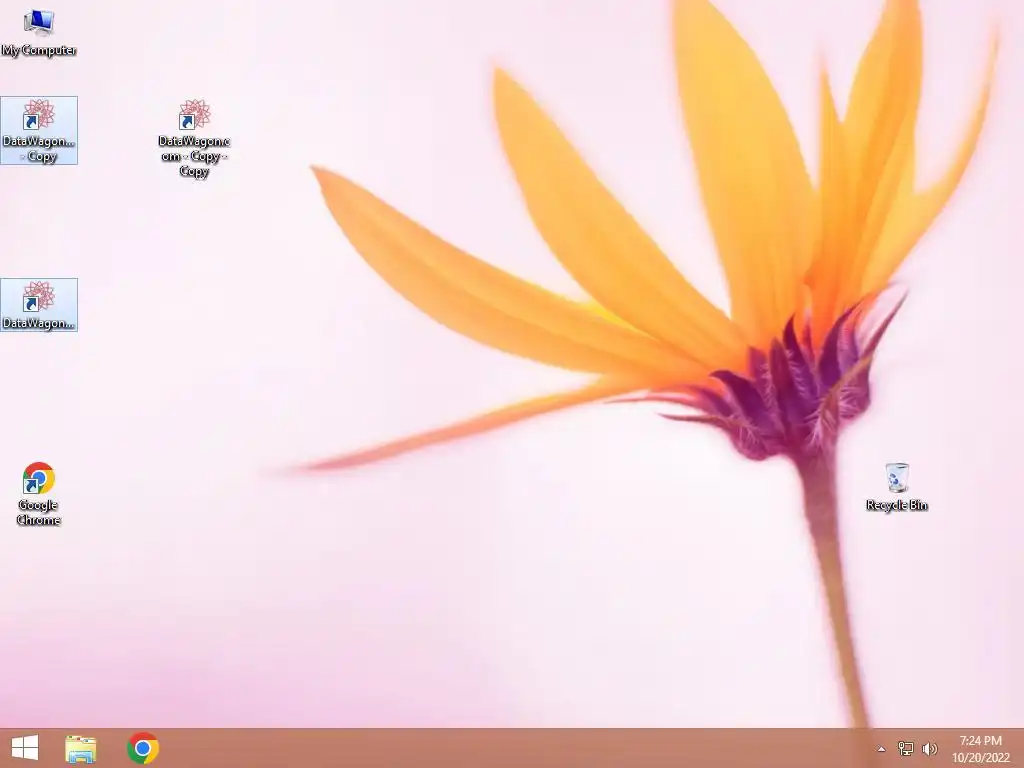Open the Windows Start button
The height and width of the screenshot is (768, 1024).
pyautogui.click(x=25, y=748)
